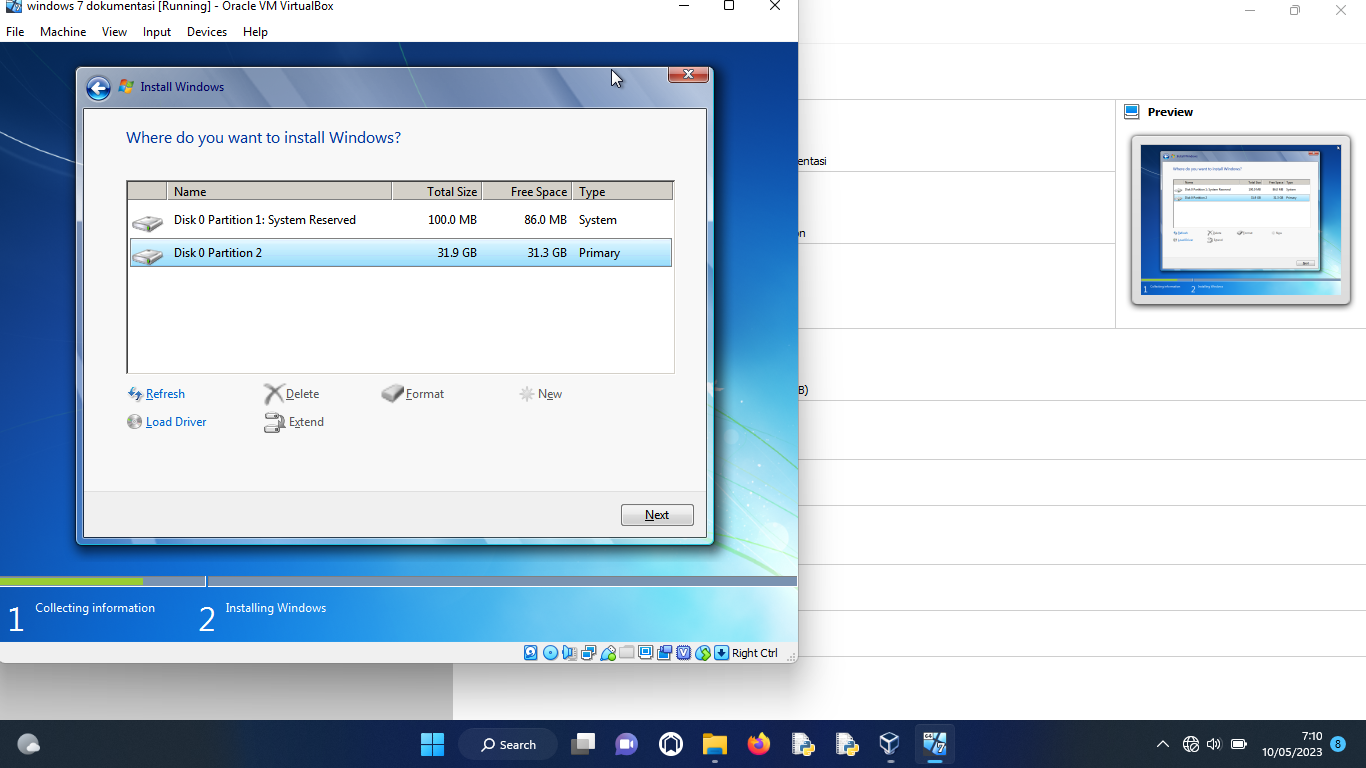Click the installation progress bar under the dialog
Screen dimensions: 1366x768
(398, 581)
